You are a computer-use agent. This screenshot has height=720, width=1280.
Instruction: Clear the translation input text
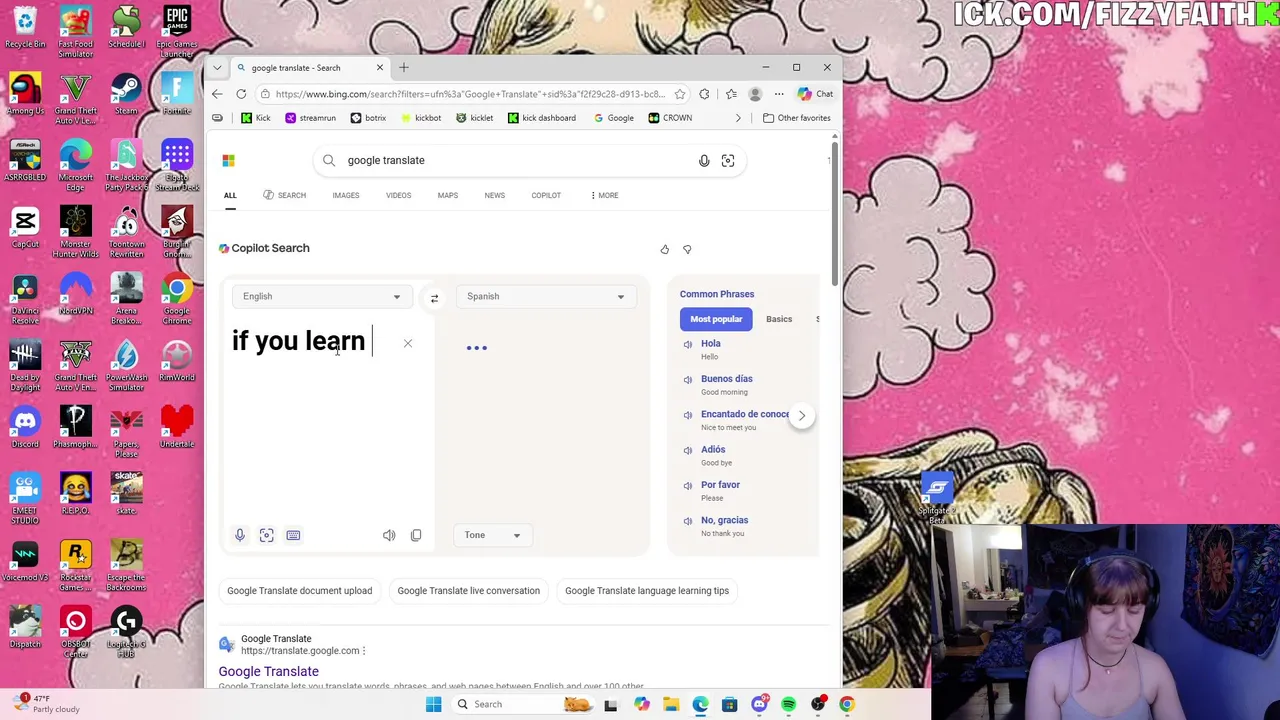[x=408, y=344]
